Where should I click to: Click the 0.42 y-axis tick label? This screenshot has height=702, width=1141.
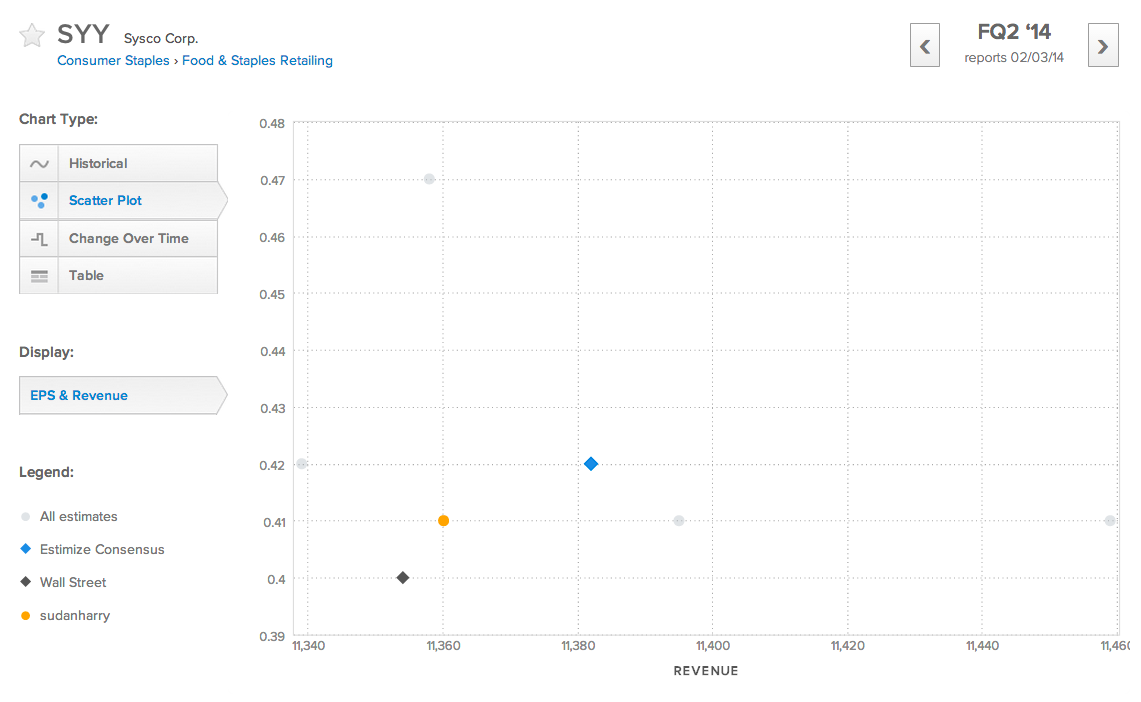coord(272,466)
